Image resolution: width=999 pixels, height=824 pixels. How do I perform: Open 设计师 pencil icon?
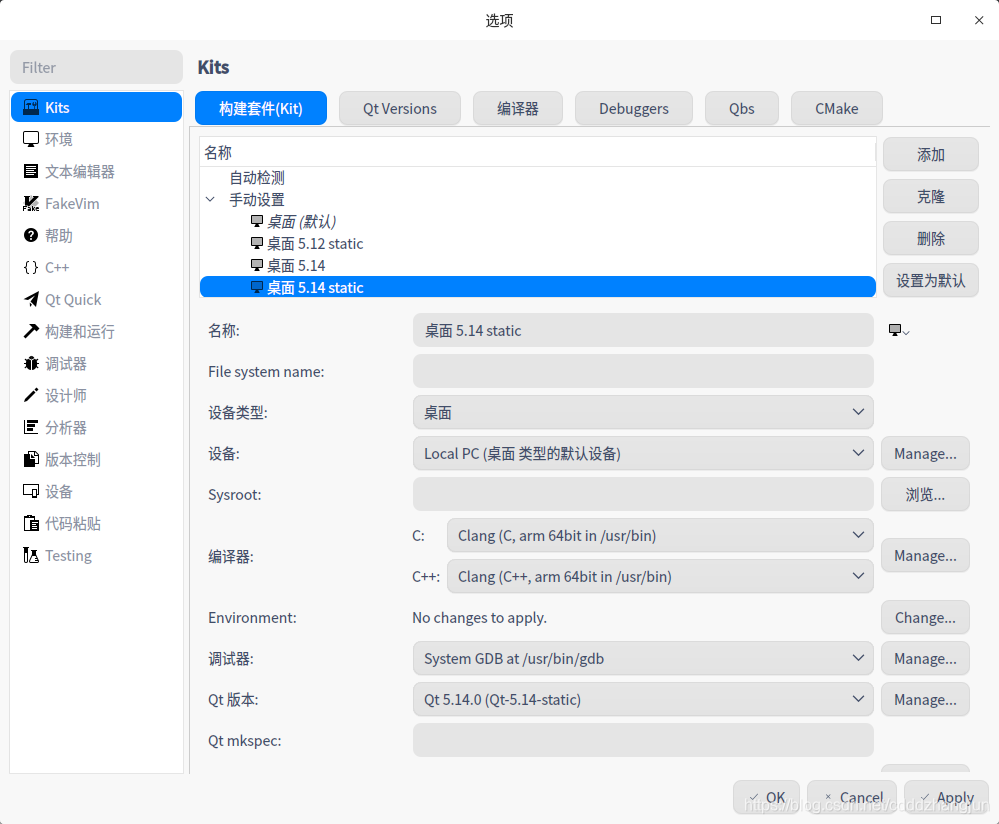(31, 395)
